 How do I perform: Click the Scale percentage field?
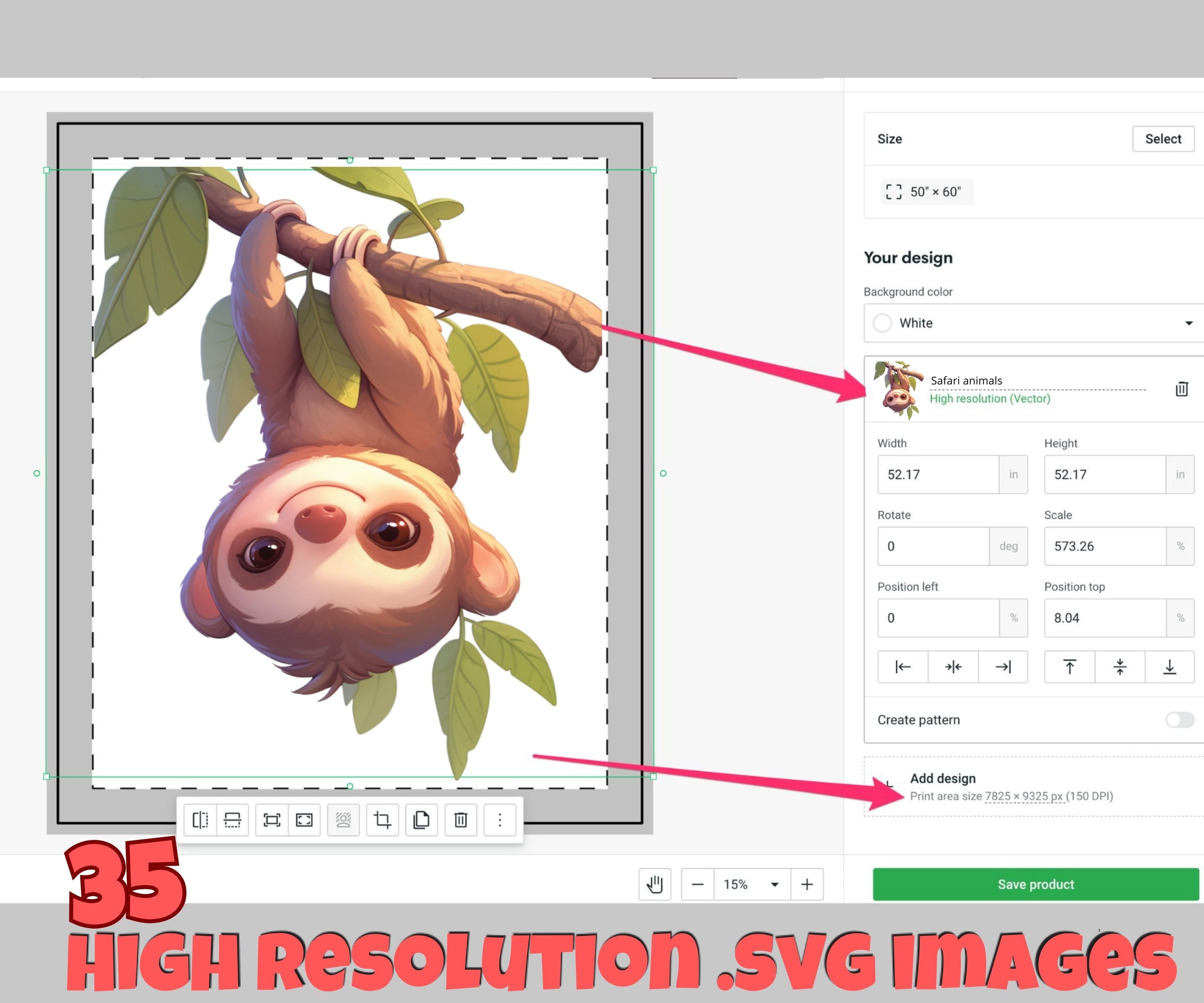tap(1105, 546)
